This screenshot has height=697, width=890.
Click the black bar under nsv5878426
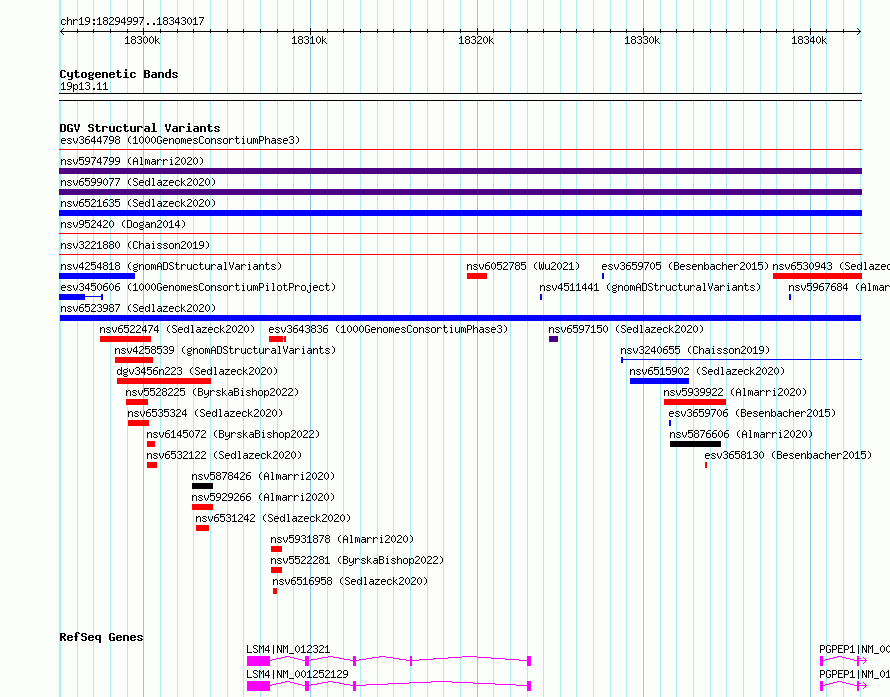pyautogui.click(x=203, y=486)
